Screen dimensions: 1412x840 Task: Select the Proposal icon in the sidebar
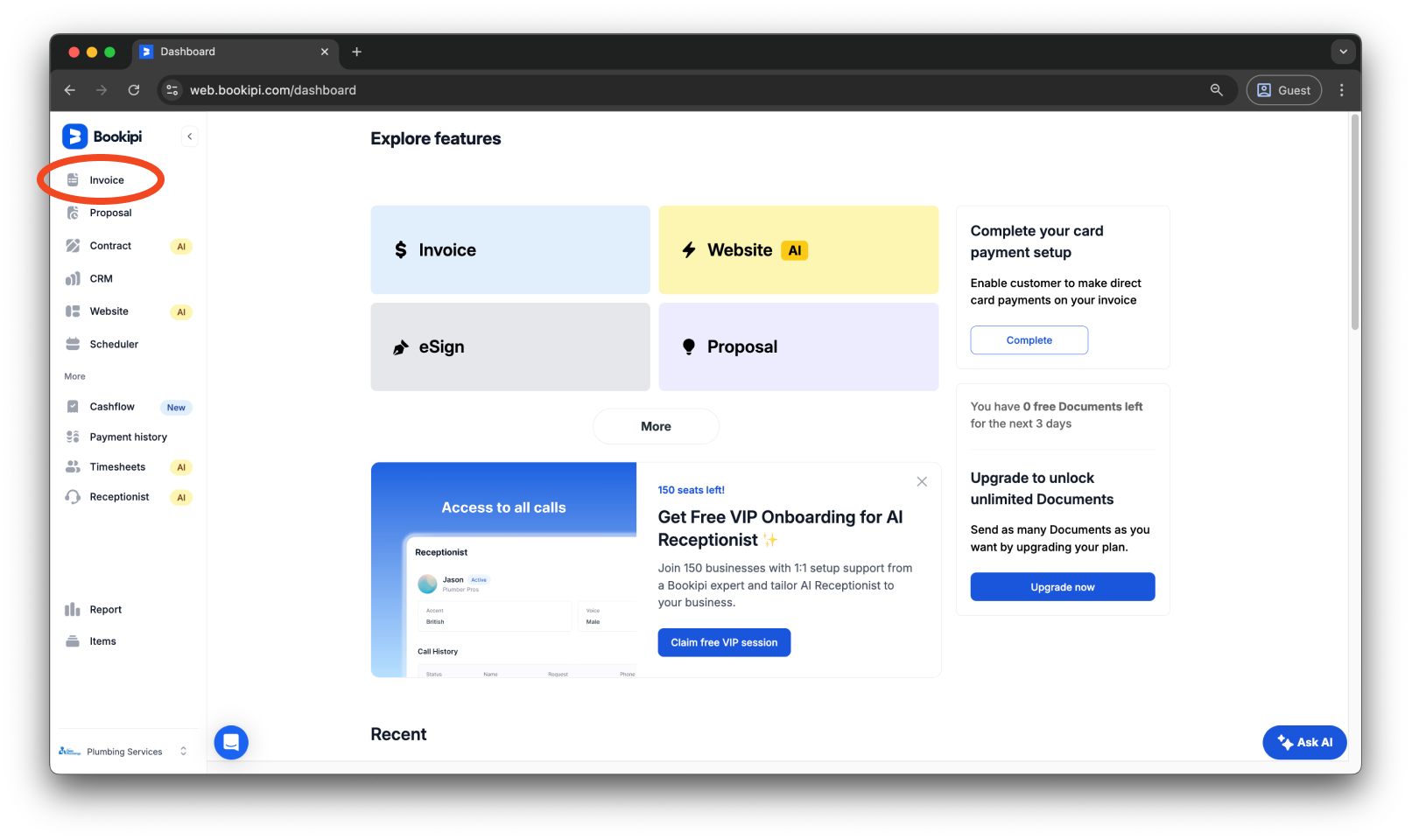[74, 212]
